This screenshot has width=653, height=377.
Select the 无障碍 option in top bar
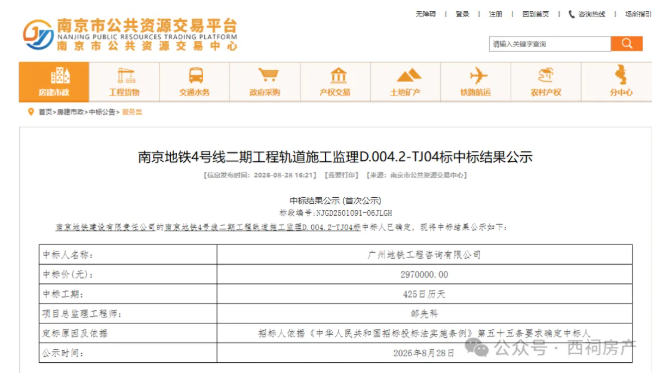click(425, 14)
